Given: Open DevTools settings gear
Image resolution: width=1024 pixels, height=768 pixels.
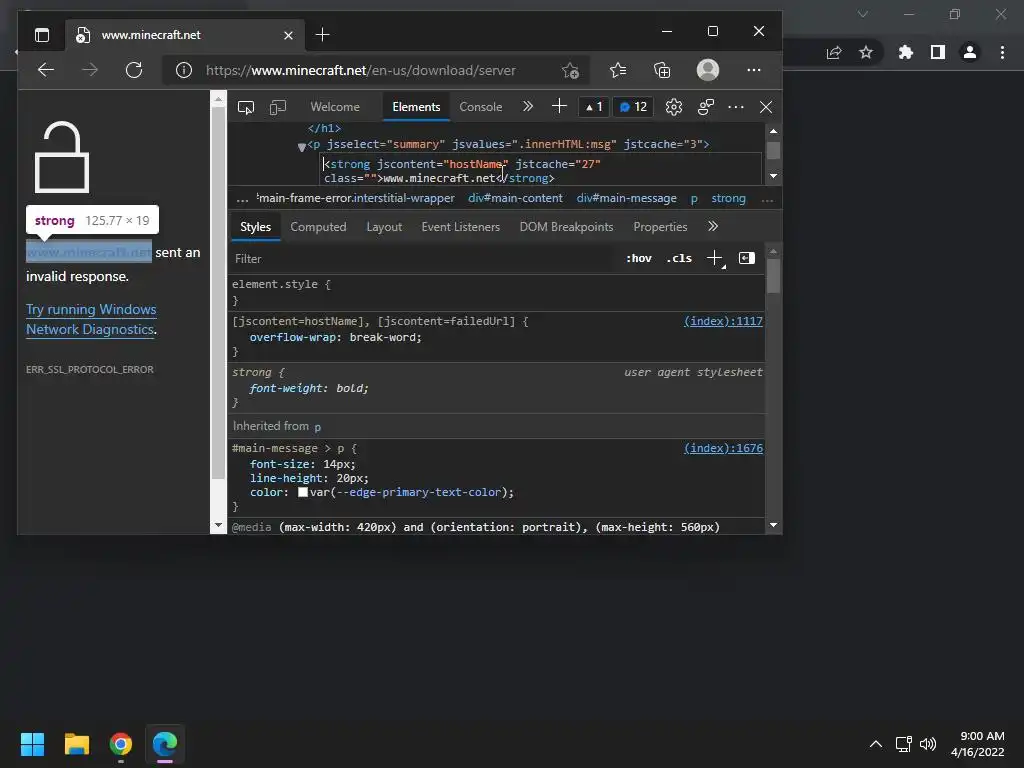Looking at the screenshot, I should tap(674, 107).
